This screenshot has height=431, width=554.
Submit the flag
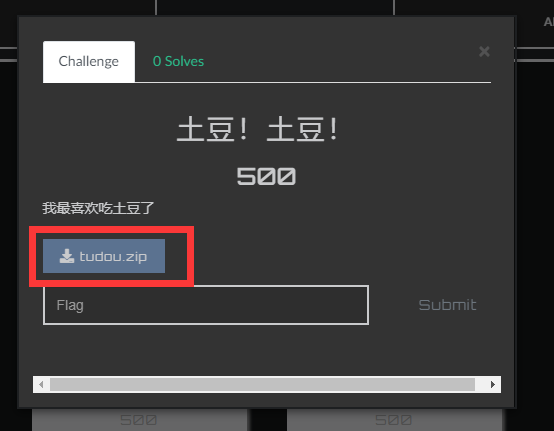[x=447, y=305]
